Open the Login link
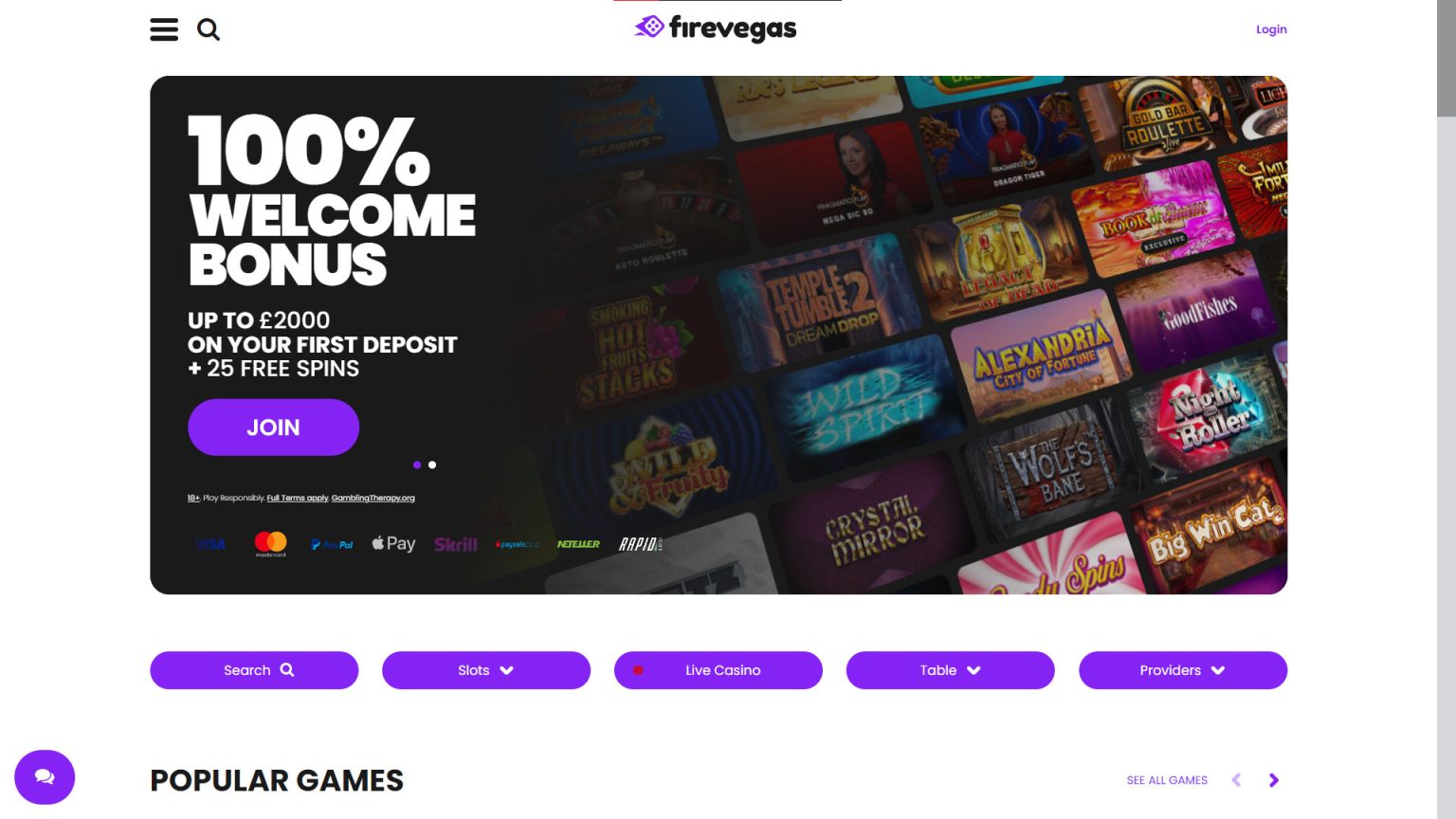 [1271, 29]
